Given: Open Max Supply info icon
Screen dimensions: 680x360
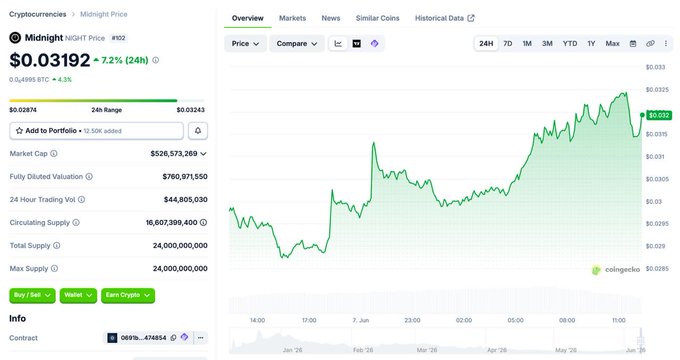Looking at the screenshot, I should 54,268.
